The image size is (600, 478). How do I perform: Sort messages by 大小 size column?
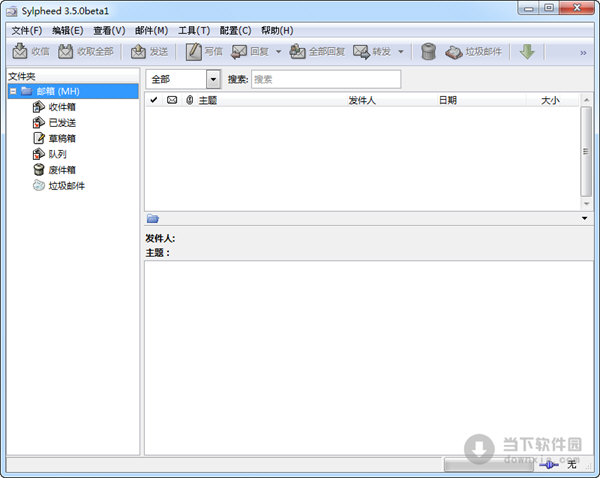click(x=550, y=100)
